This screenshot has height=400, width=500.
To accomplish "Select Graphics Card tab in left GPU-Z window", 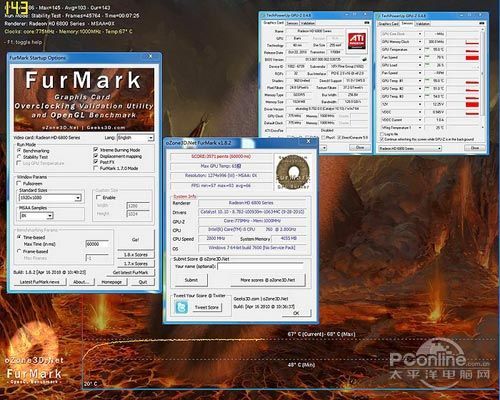I will tap(274, 23).
